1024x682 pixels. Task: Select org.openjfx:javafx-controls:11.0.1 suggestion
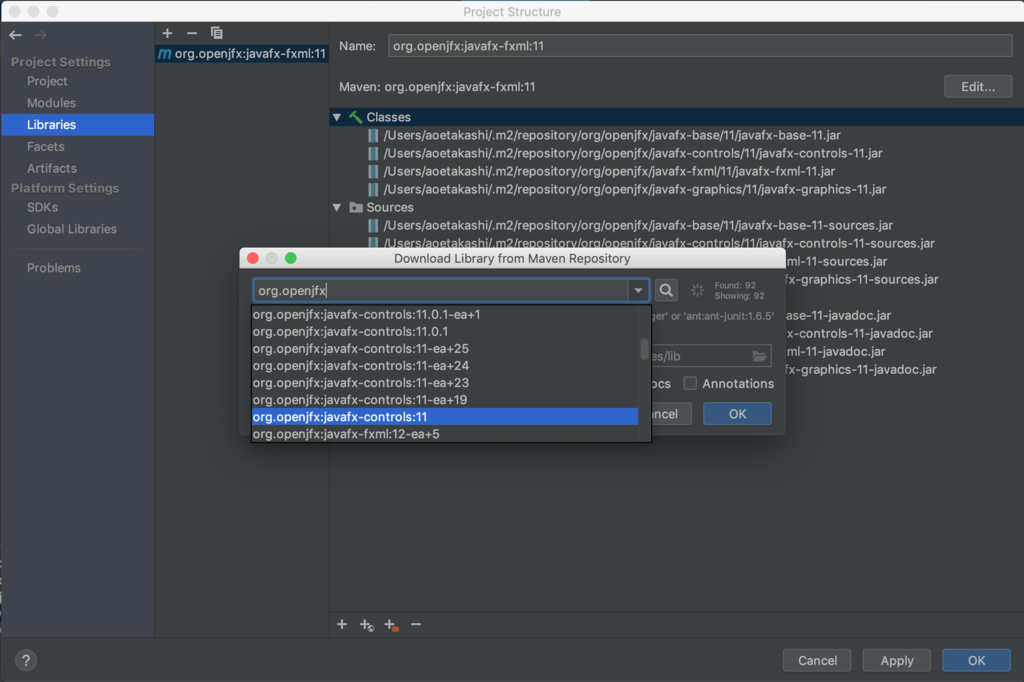[445, 331]
